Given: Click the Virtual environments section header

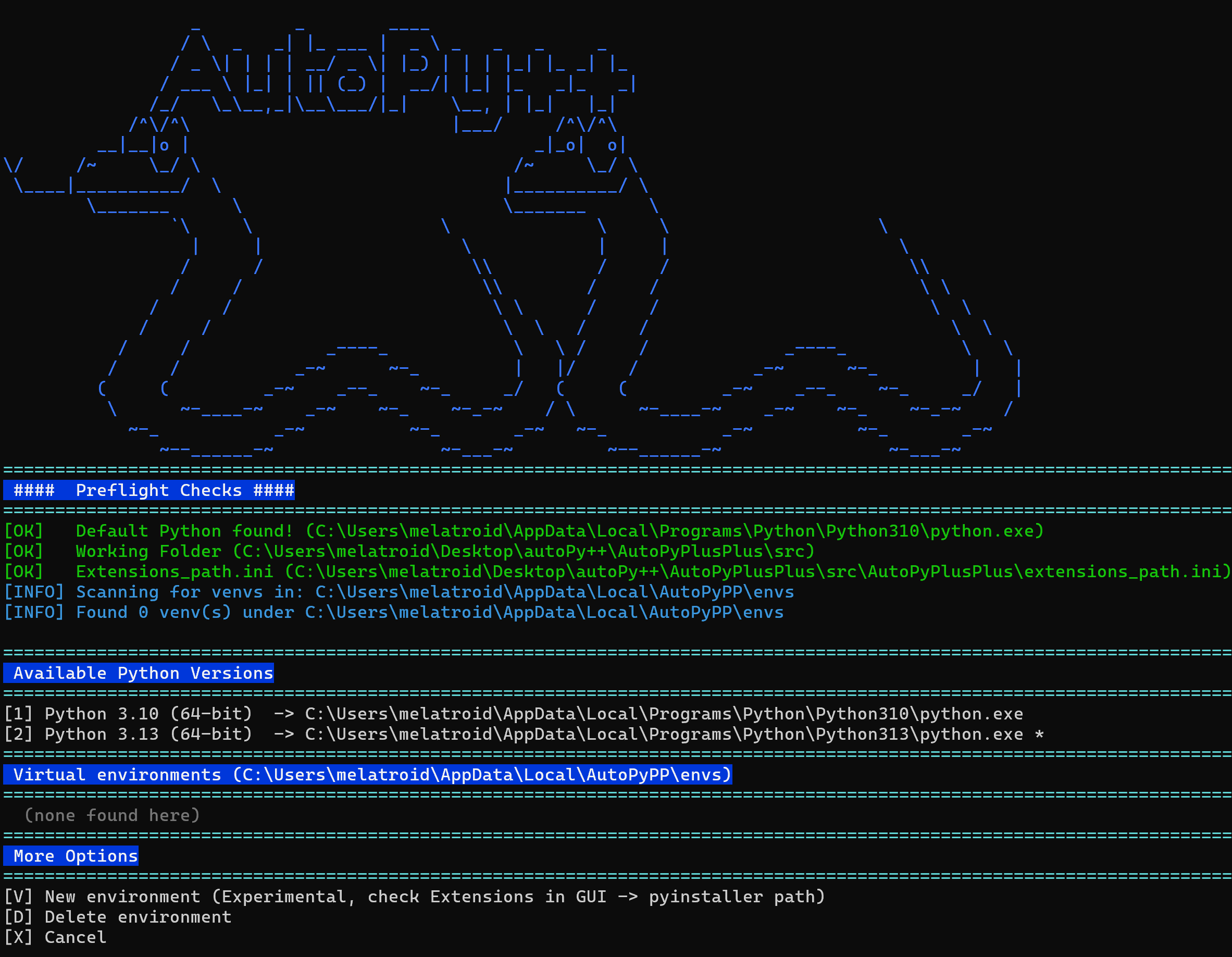Looking at the screenshot, I should coord(367,774).
